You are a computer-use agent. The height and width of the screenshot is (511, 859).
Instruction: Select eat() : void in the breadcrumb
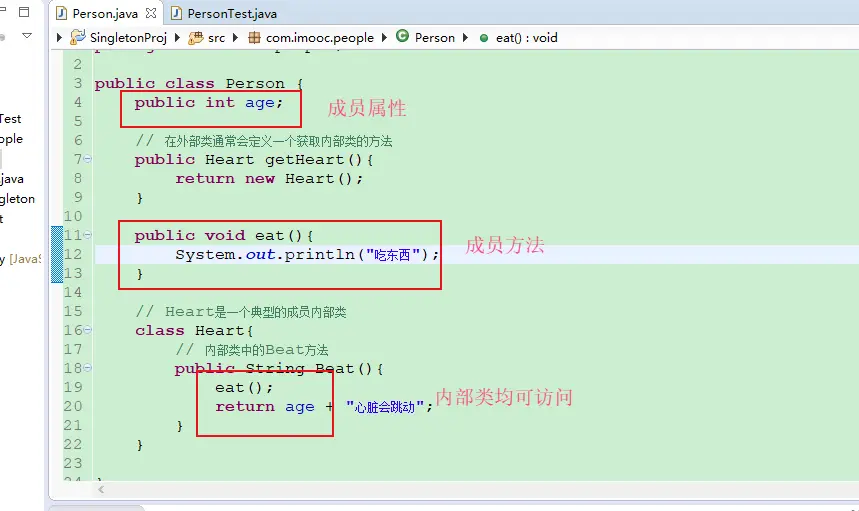[x=526, y=38]
